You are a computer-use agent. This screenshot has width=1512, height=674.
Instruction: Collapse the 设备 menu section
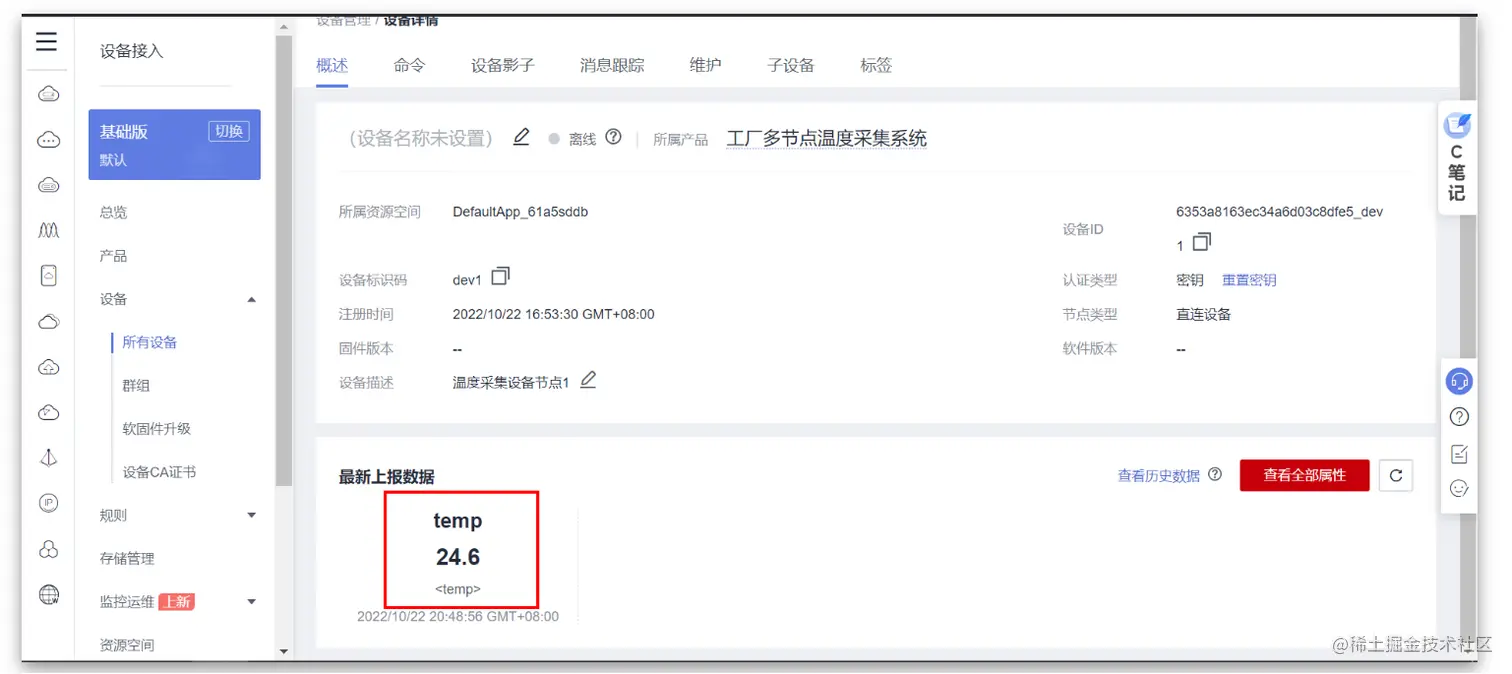[252, 300]
